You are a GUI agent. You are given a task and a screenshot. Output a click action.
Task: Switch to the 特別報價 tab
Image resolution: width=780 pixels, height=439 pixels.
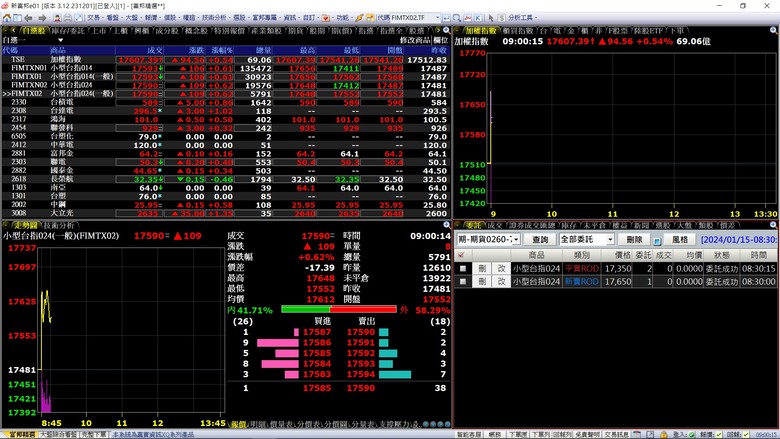230,31
